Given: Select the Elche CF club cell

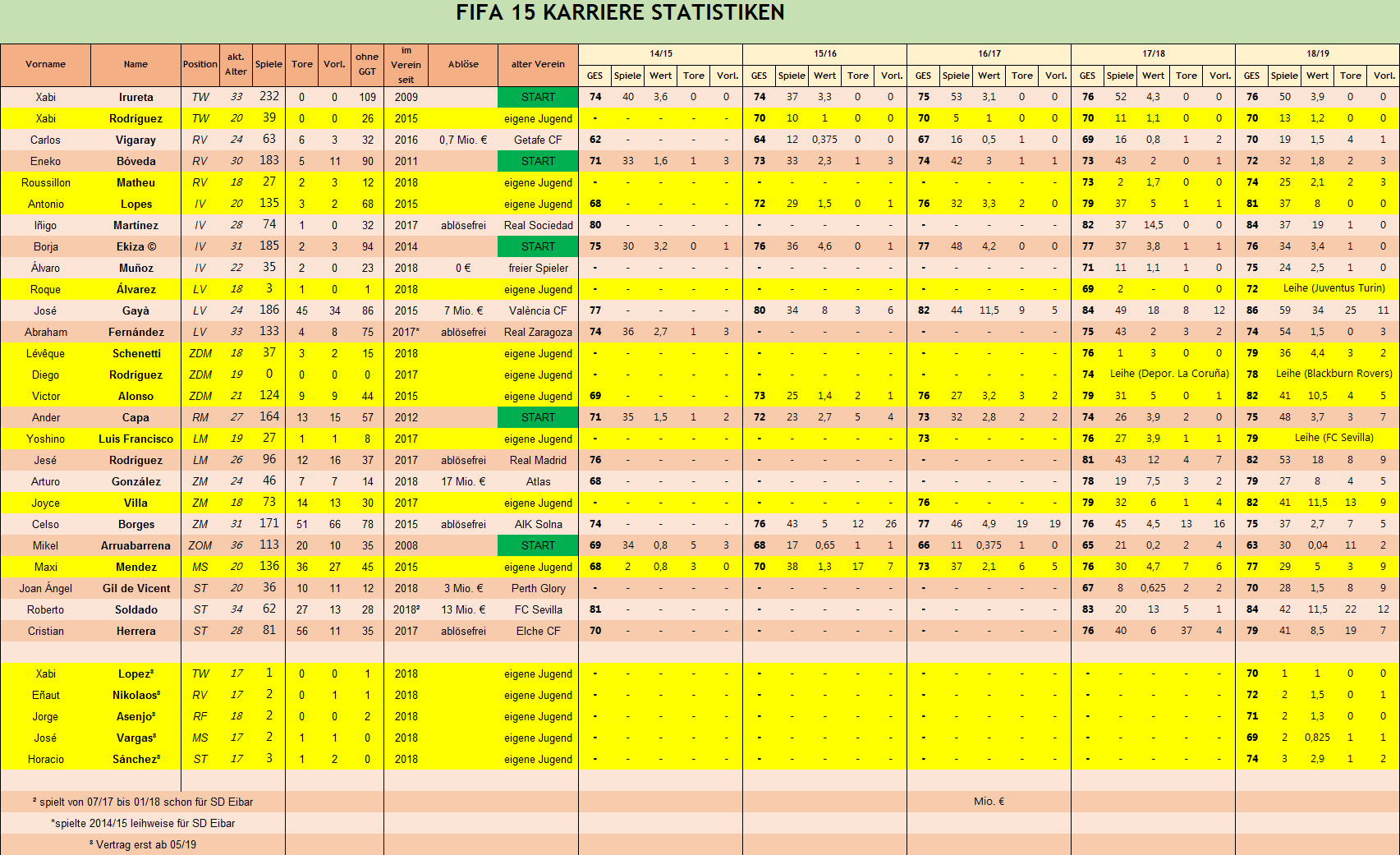Looking at the screenshot, I should [538, 631].
